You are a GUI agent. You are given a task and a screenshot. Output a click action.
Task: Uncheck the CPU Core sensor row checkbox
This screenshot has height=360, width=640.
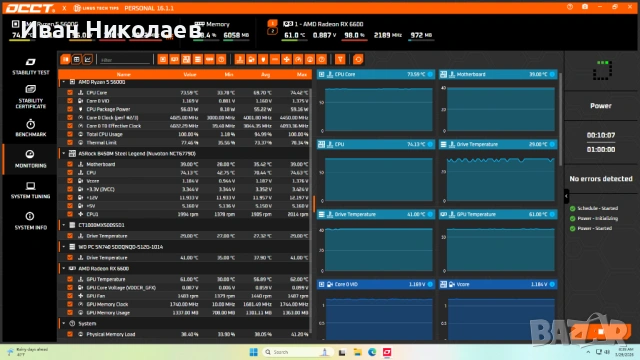(x=70, y=93)
